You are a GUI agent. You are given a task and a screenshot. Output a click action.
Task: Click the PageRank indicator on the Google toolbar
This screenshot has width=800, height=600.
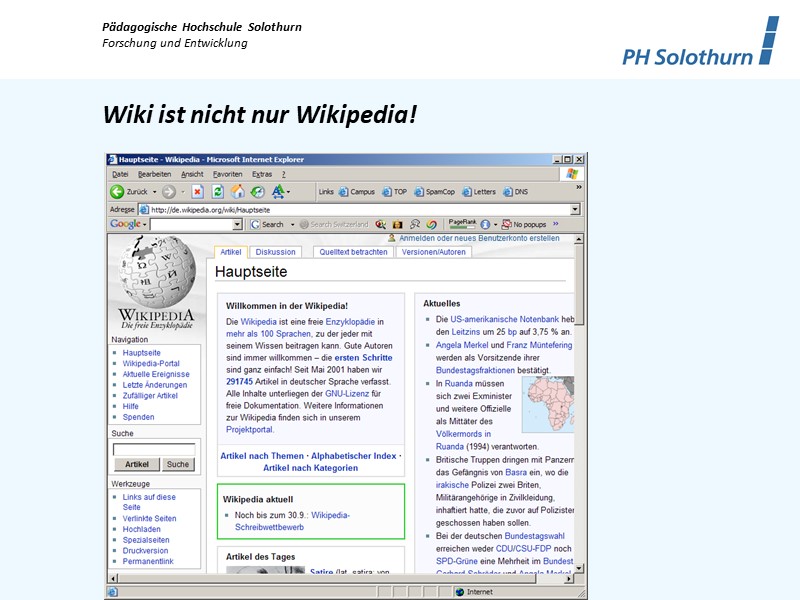pos(461,223)
